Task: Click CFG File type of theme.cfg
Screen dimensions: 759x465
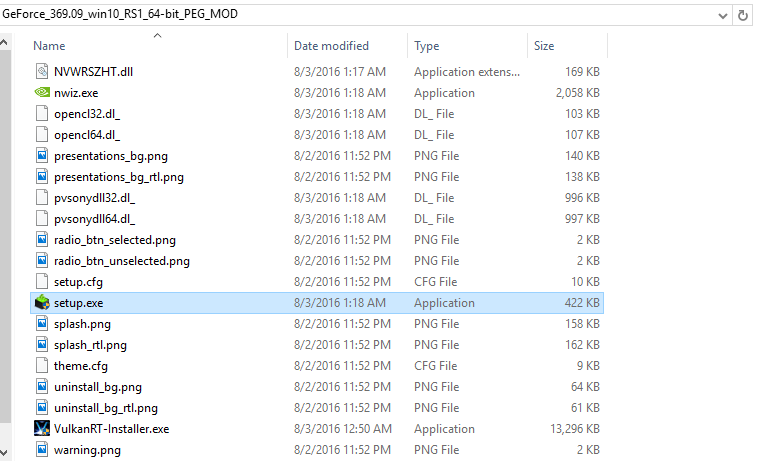Action: (x=436, y=366)
